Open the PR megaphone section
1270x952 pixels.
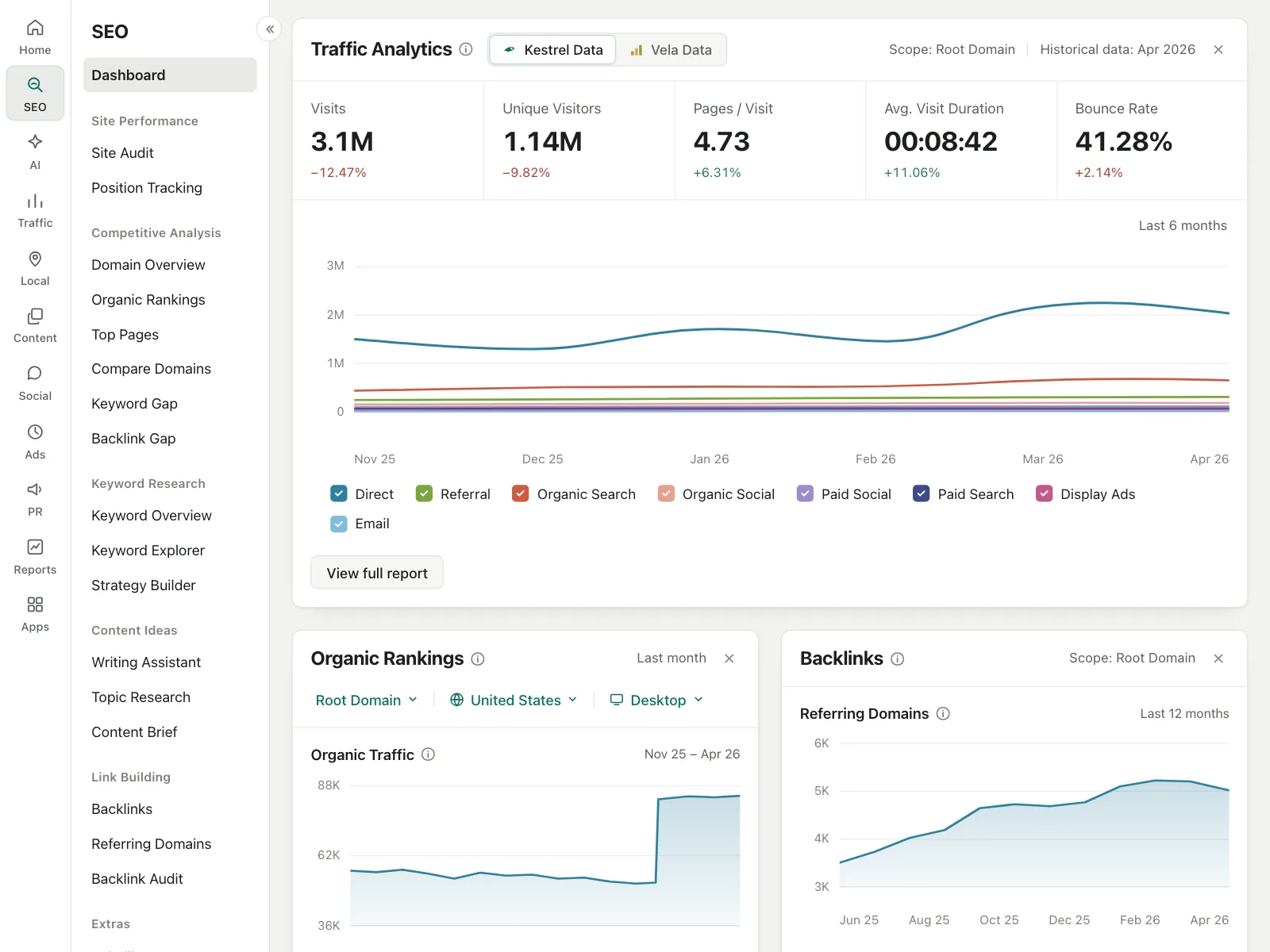[35, 499]
